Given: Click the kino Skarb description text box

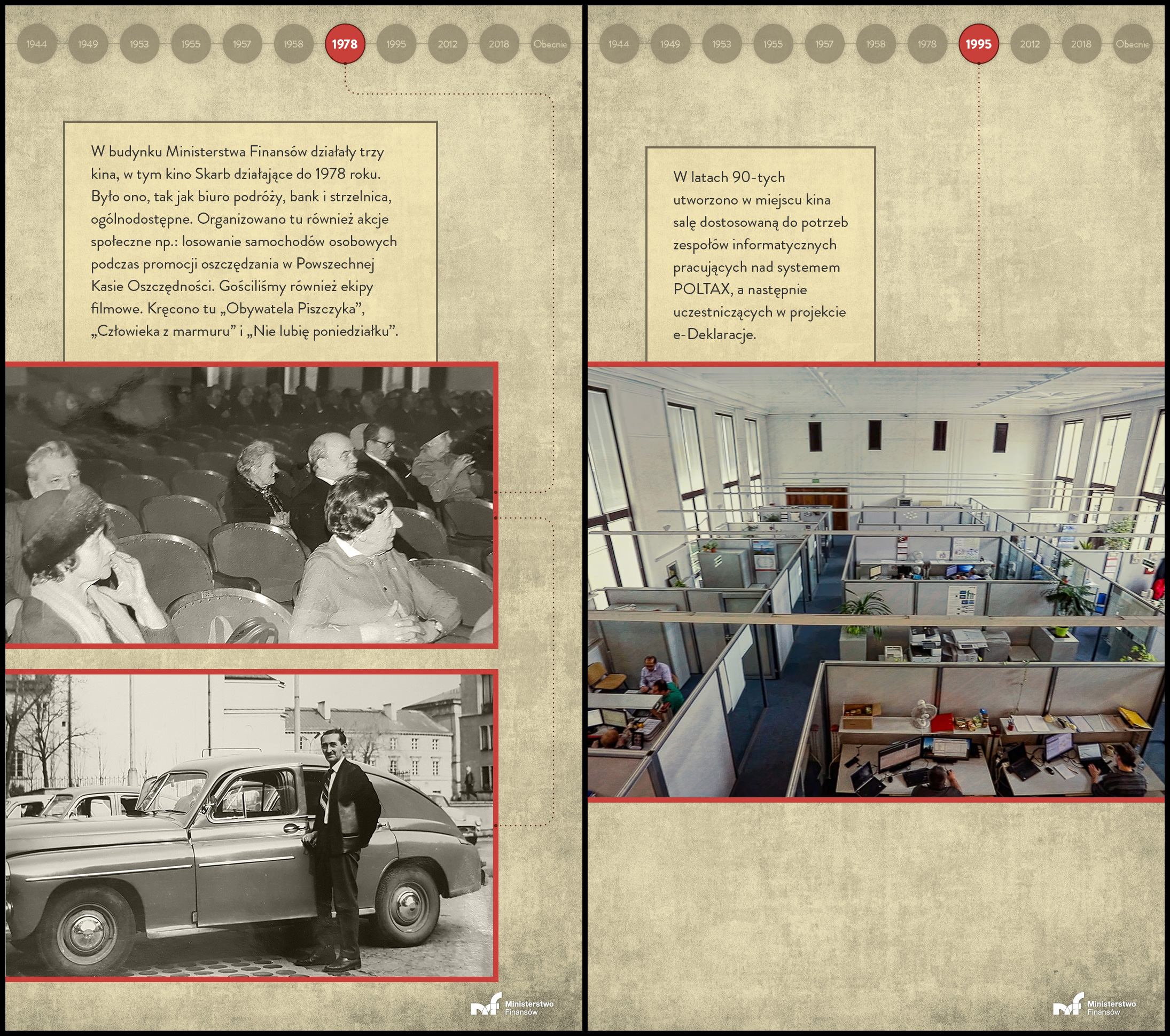Looking at the screenshot, I should [250, 241].
